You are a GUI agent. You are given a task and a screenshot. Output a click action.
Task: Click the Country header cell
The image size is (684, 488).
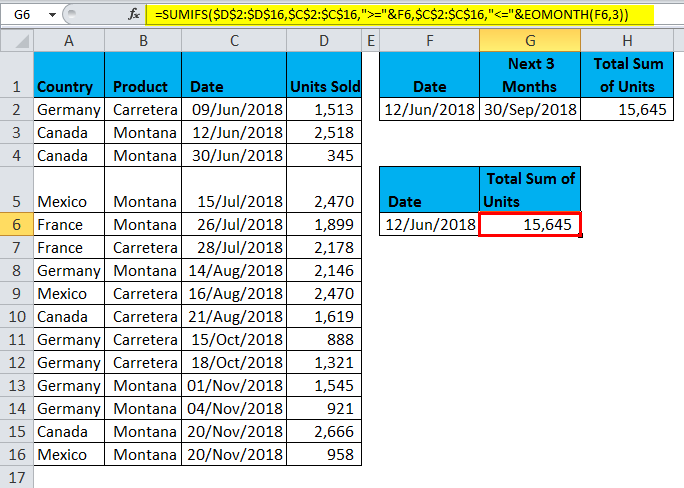(x=69, y=75)
